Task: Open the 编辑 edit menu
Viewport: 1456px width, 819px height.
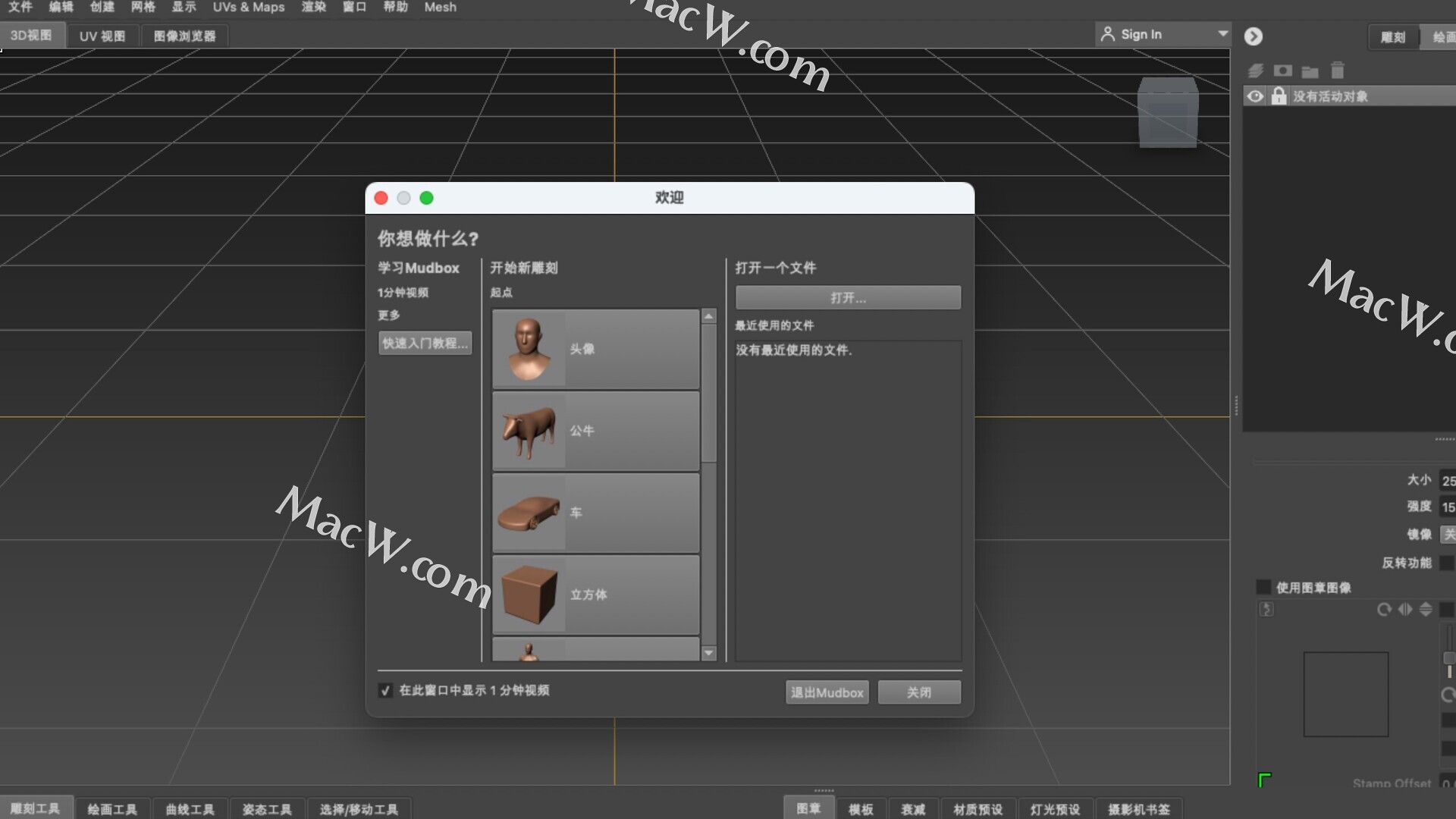Action: [x=61, y=7]
